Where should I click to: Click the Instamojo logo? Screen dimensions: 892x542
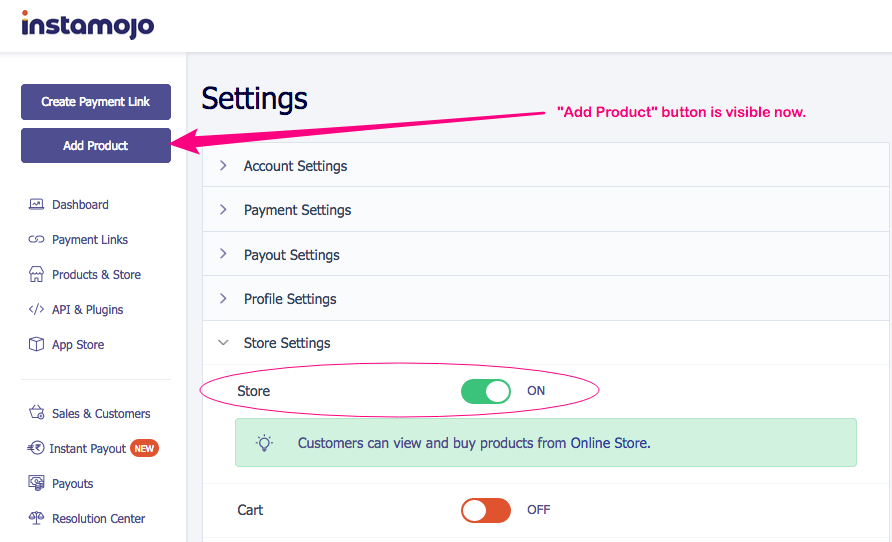click(x=88, y=24)
